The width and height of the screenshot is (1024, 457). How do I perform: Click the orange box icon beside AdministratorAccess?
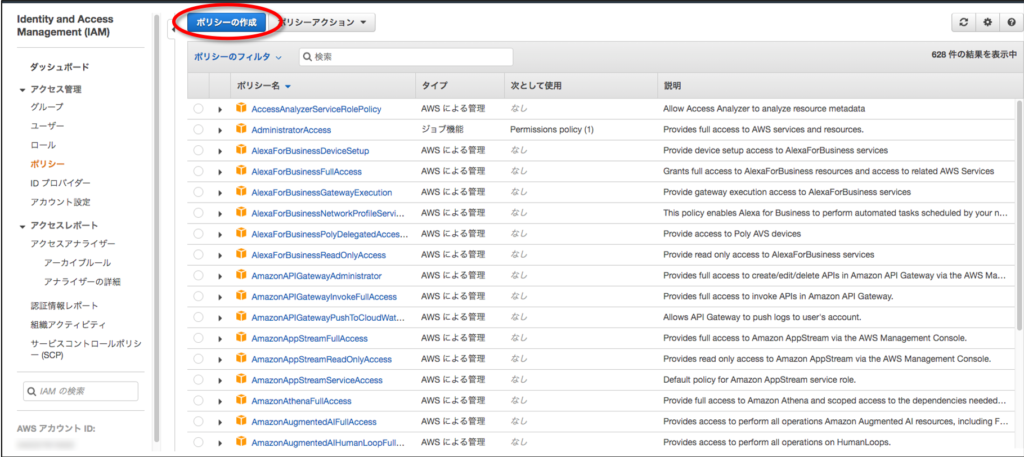(240, 129)
